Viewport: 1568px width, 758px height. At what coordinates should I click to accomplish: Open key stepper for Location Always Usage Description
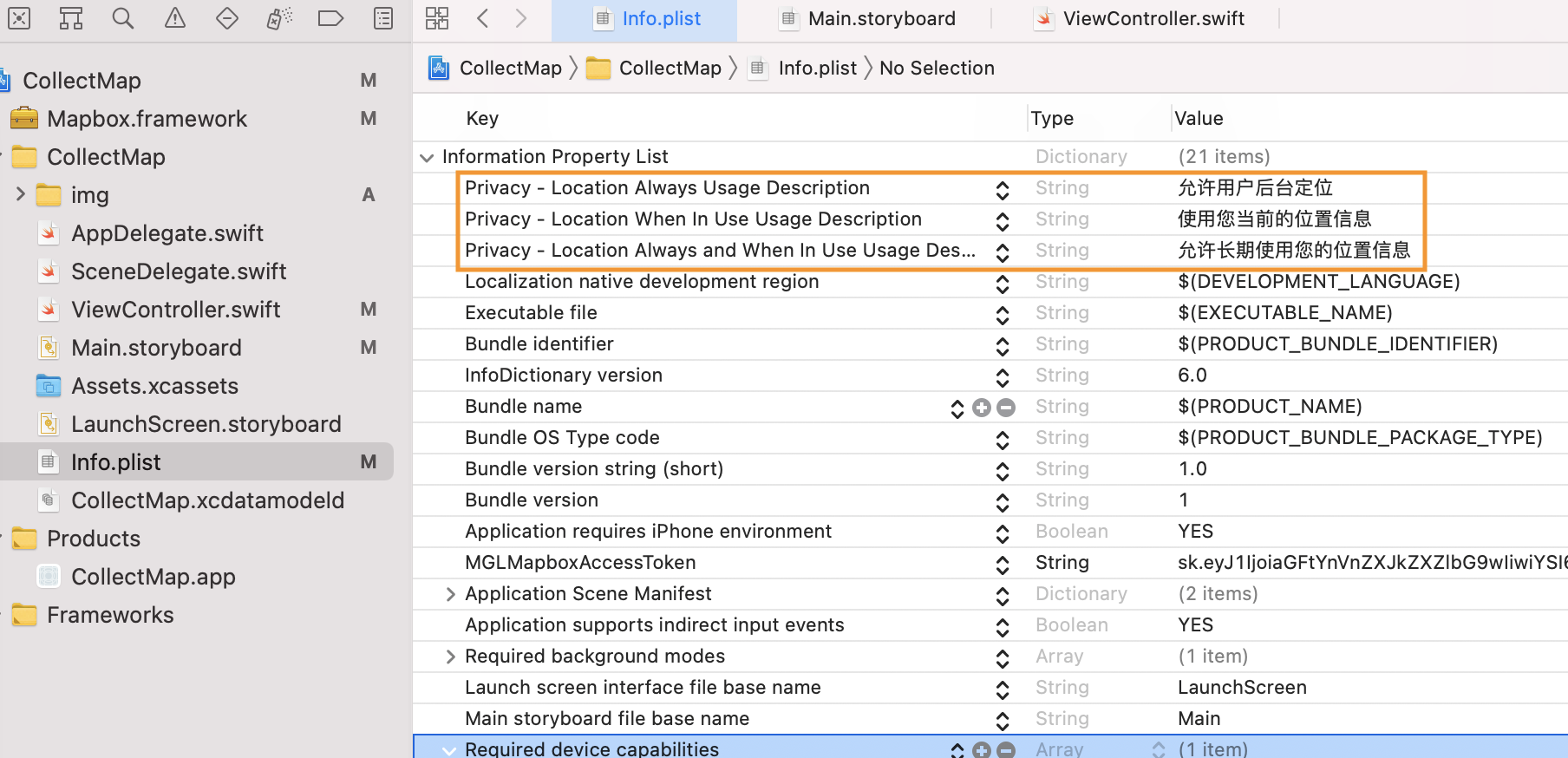[1003, 190]
